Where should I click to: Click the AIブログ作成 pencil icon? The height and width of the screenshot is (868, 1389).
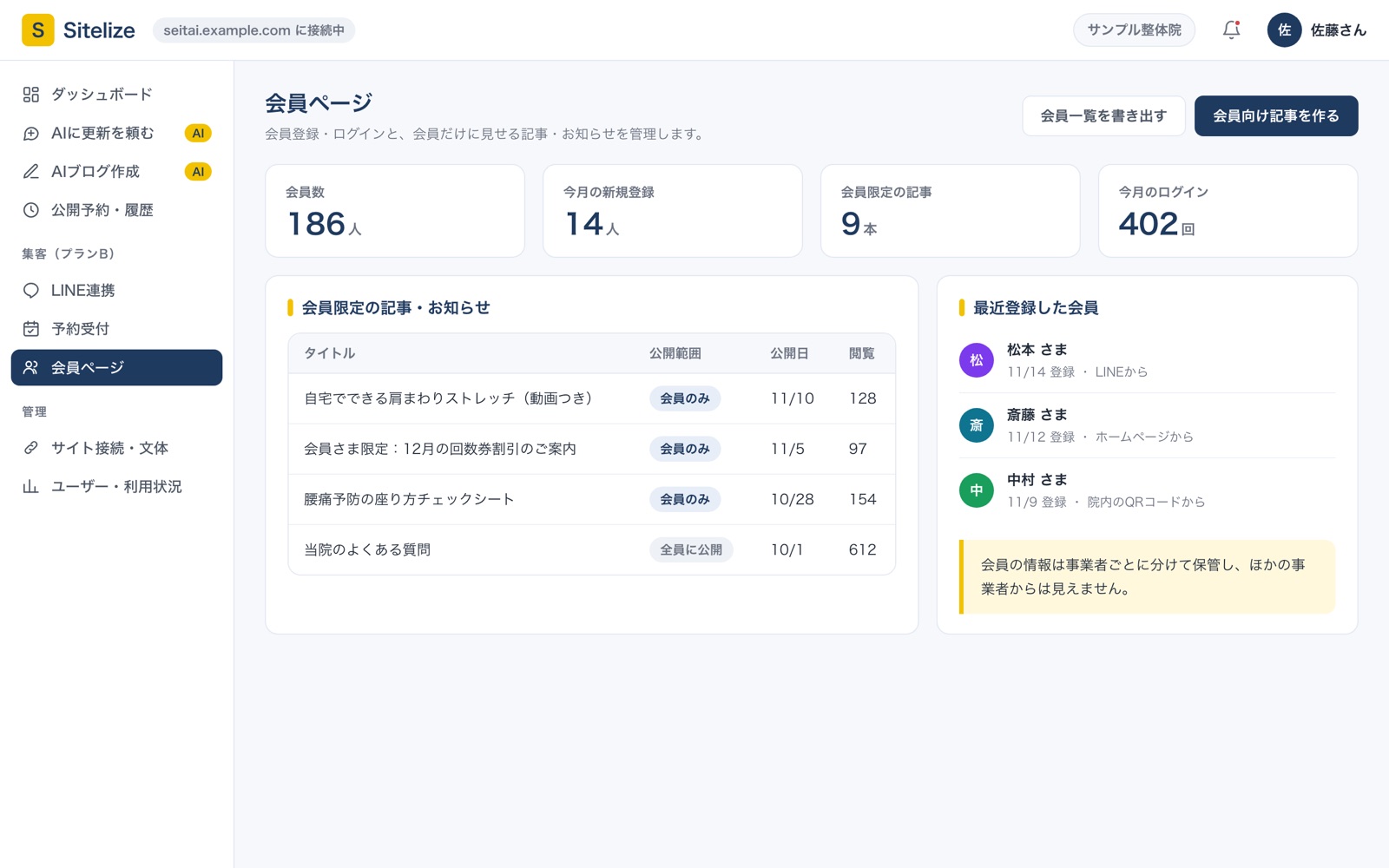click(x=31, y=172)
